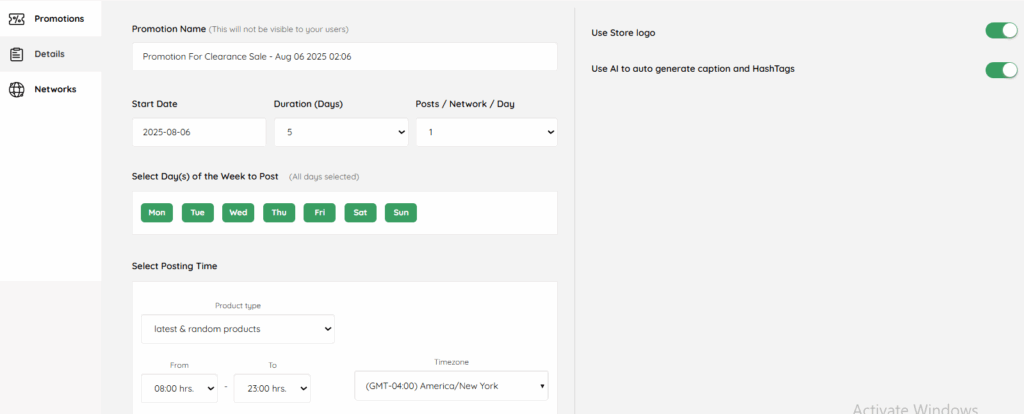Expand the Product type dropdown
This screenshot has width=1024, height=414.
click(238, 329)
